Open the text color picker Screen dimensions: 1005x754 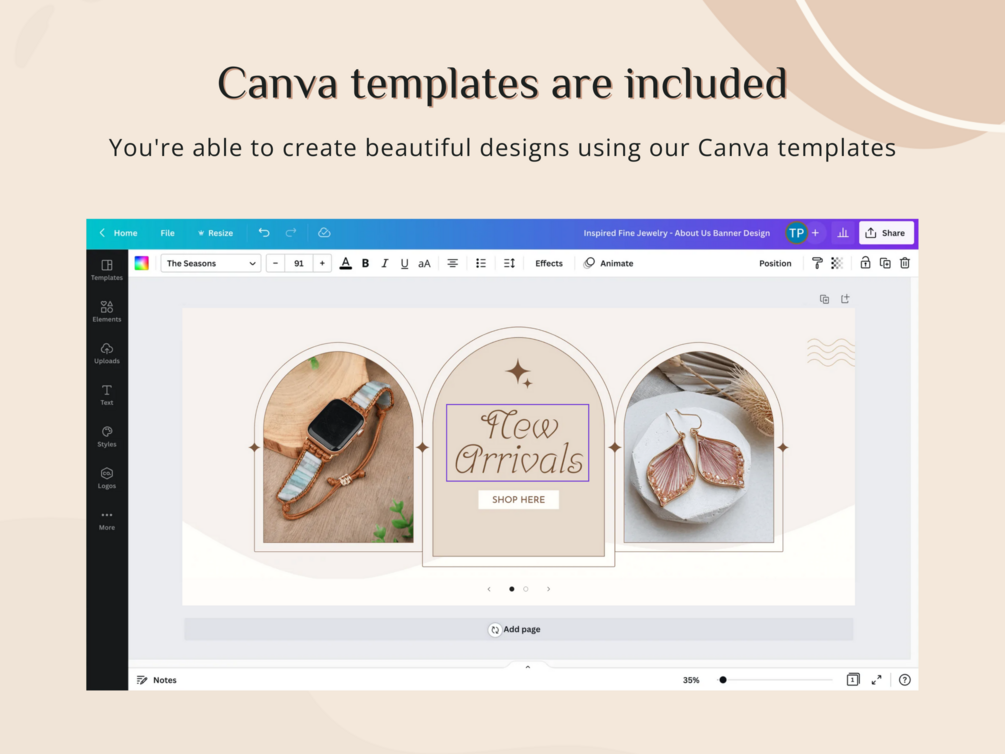point(345,263)
